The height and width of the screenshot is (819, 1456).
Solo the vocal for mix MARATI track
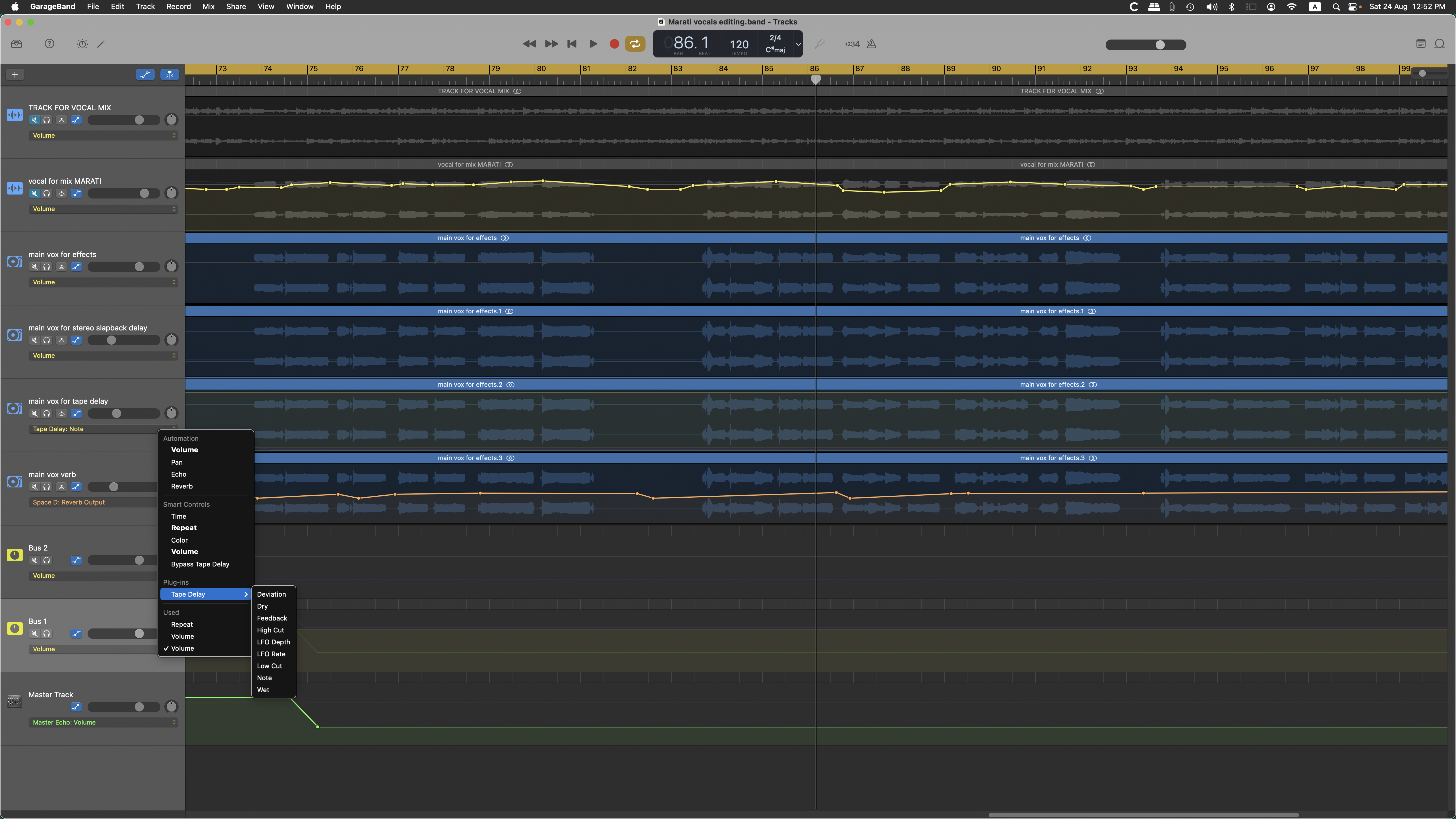tap(47, 193)
